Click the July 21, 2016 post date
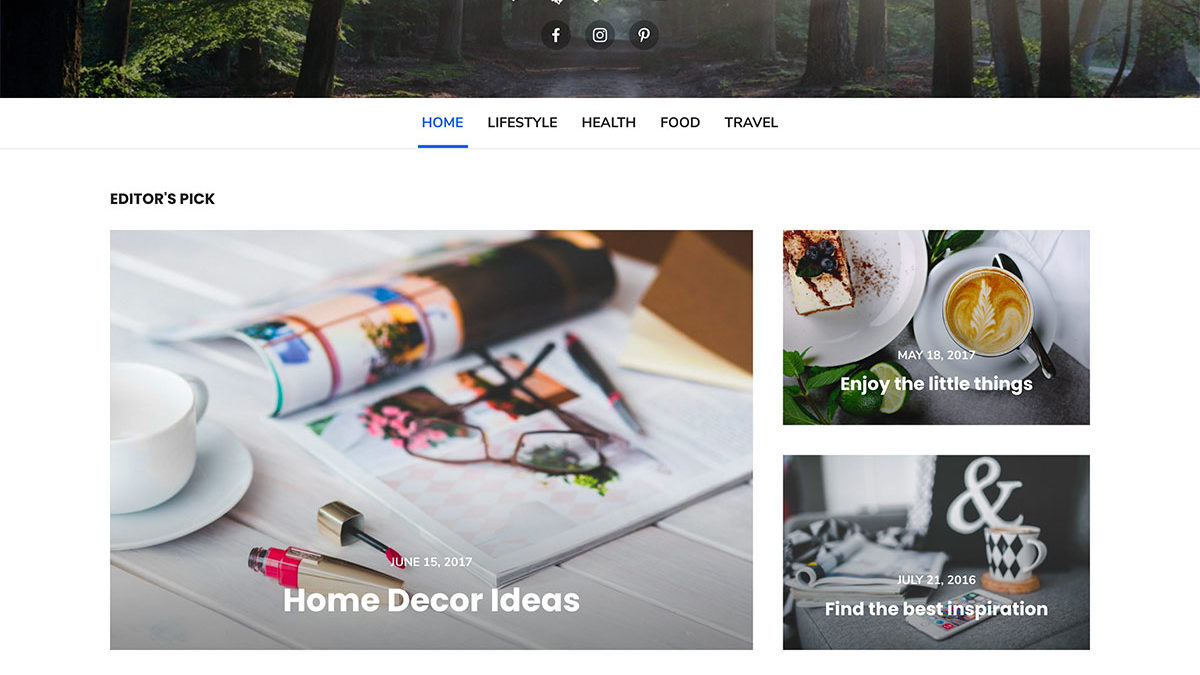1200x675 pixels. (x=936, y=580)
